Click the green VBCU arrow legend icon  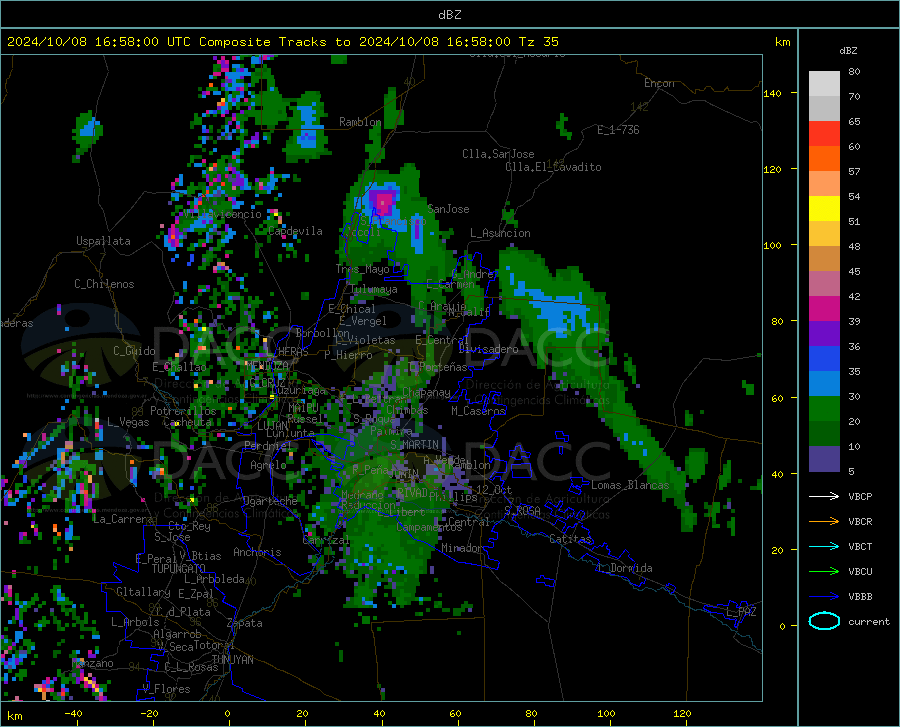coord(824,571)
